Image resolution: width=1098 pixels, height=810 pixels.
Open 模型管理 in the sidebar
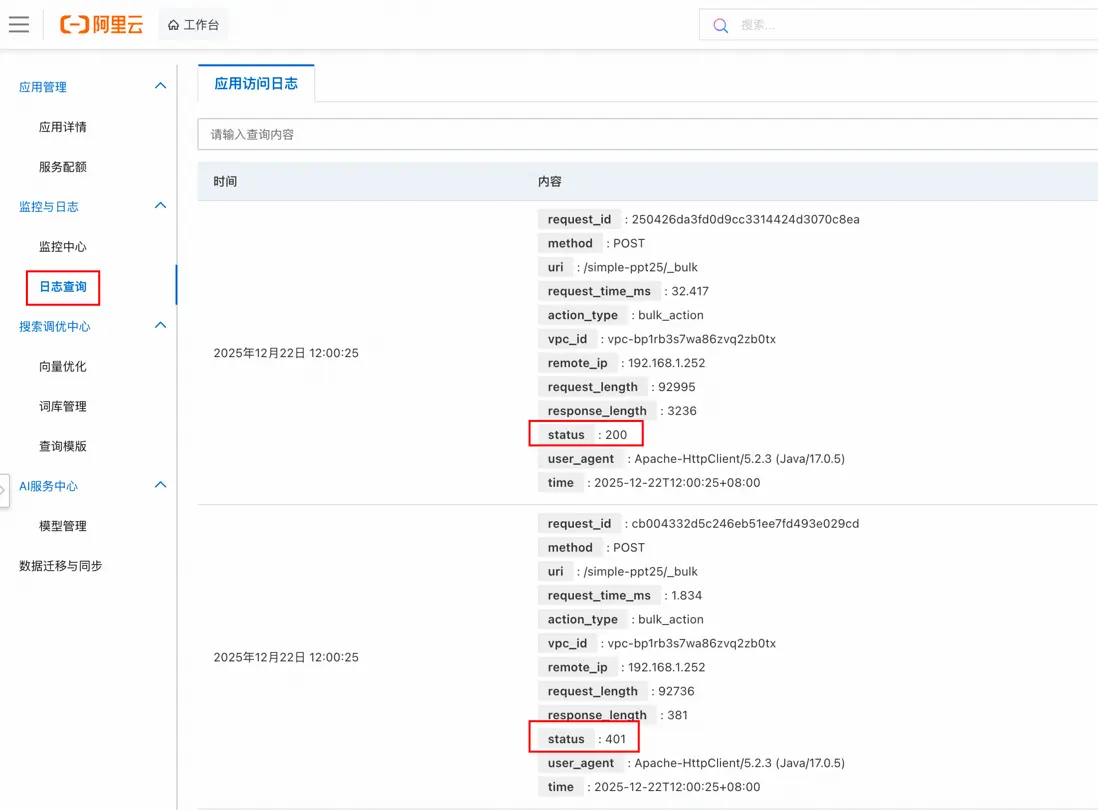pos(63,526)
